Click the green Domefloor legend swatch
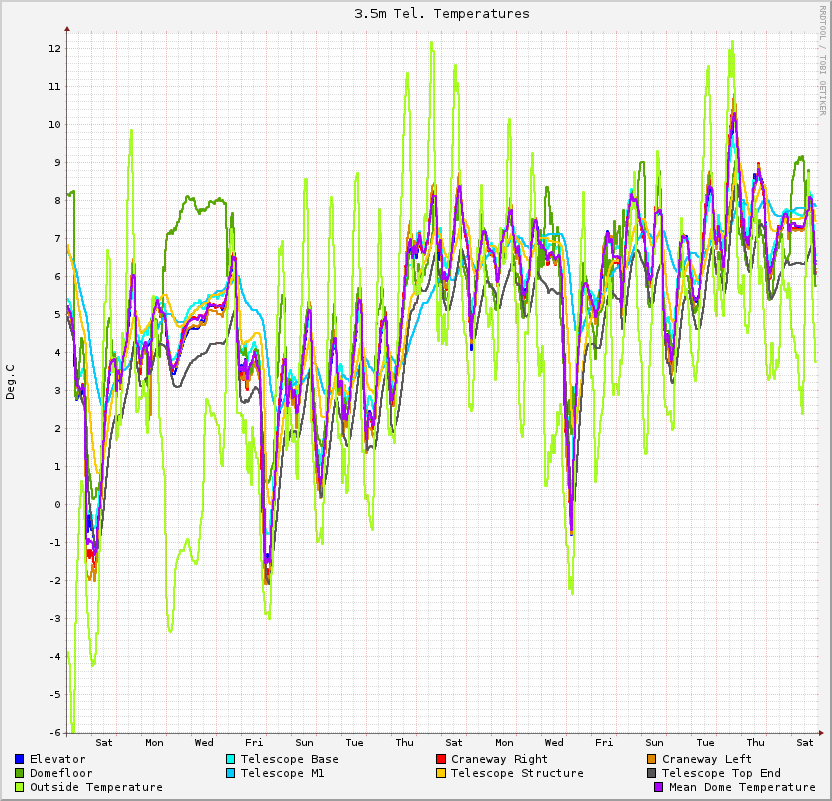This screenshot has height=801, width=832. (x=20, y=773)
